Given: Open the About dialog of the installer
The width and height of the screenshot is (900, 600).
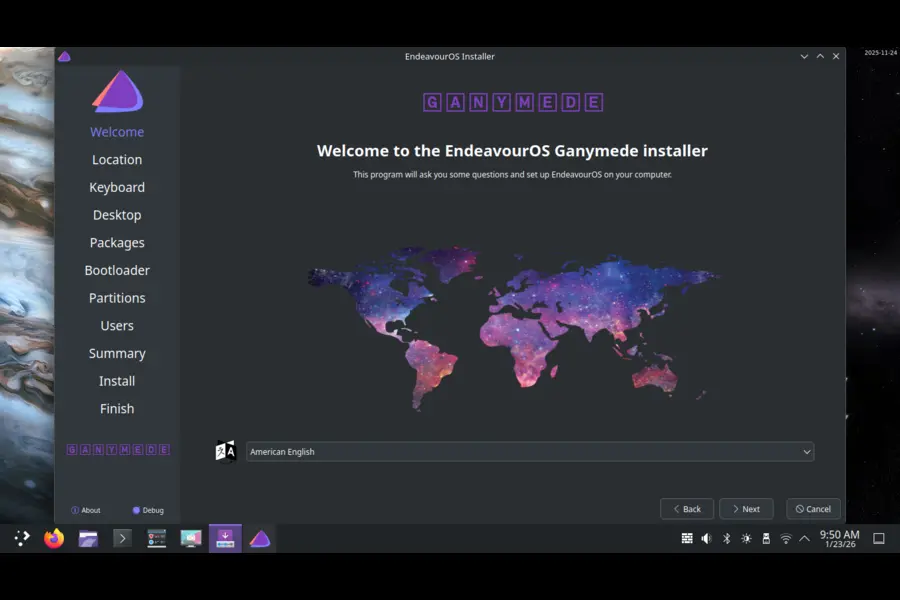Looking at the screenshot, I should [x=87, y=510].
